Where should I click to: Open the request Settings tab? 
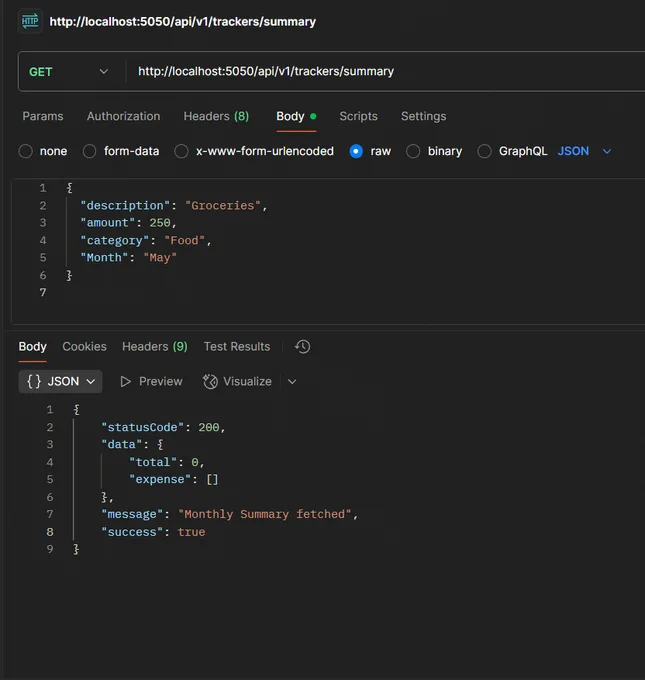click(423, 116)
